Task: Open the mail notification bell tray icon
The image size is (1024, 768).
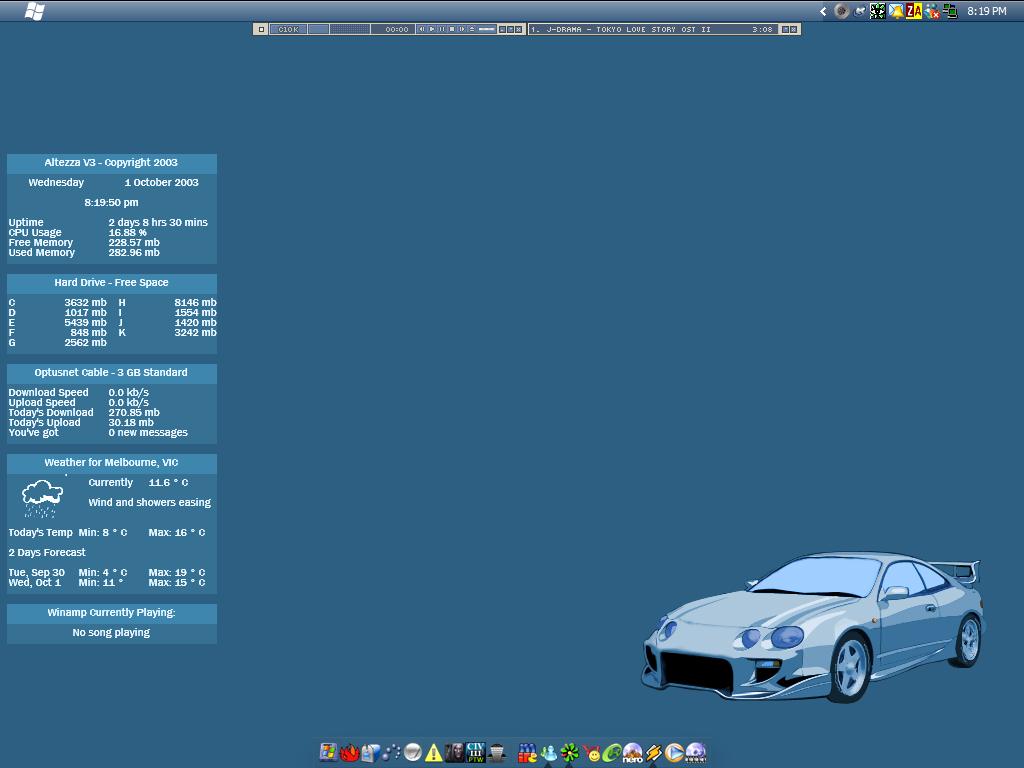Action: [896, 11]
